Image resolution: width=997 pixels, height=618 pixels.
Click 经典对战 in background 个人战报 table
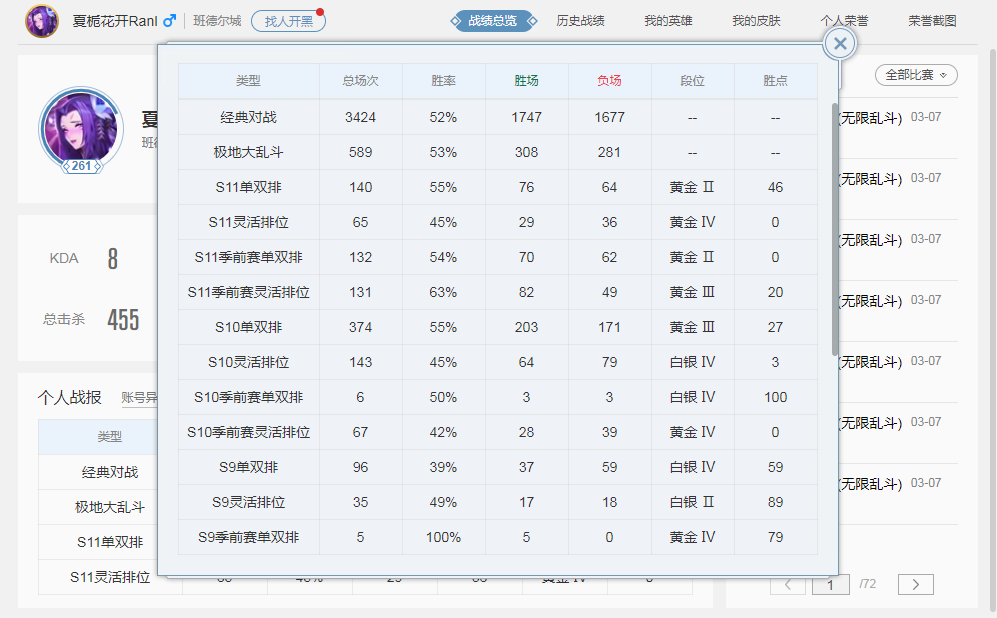[x=109, y=472]
